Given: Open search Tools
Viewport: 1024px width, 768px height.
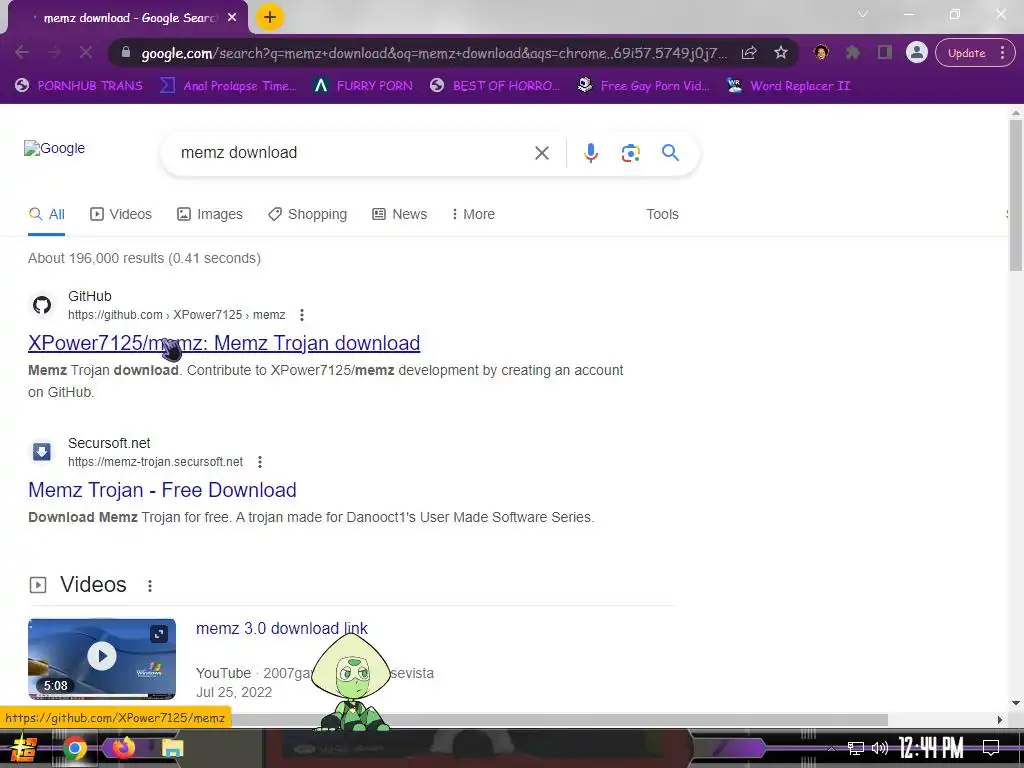Looking at the screenshot, I should [662, 214].
